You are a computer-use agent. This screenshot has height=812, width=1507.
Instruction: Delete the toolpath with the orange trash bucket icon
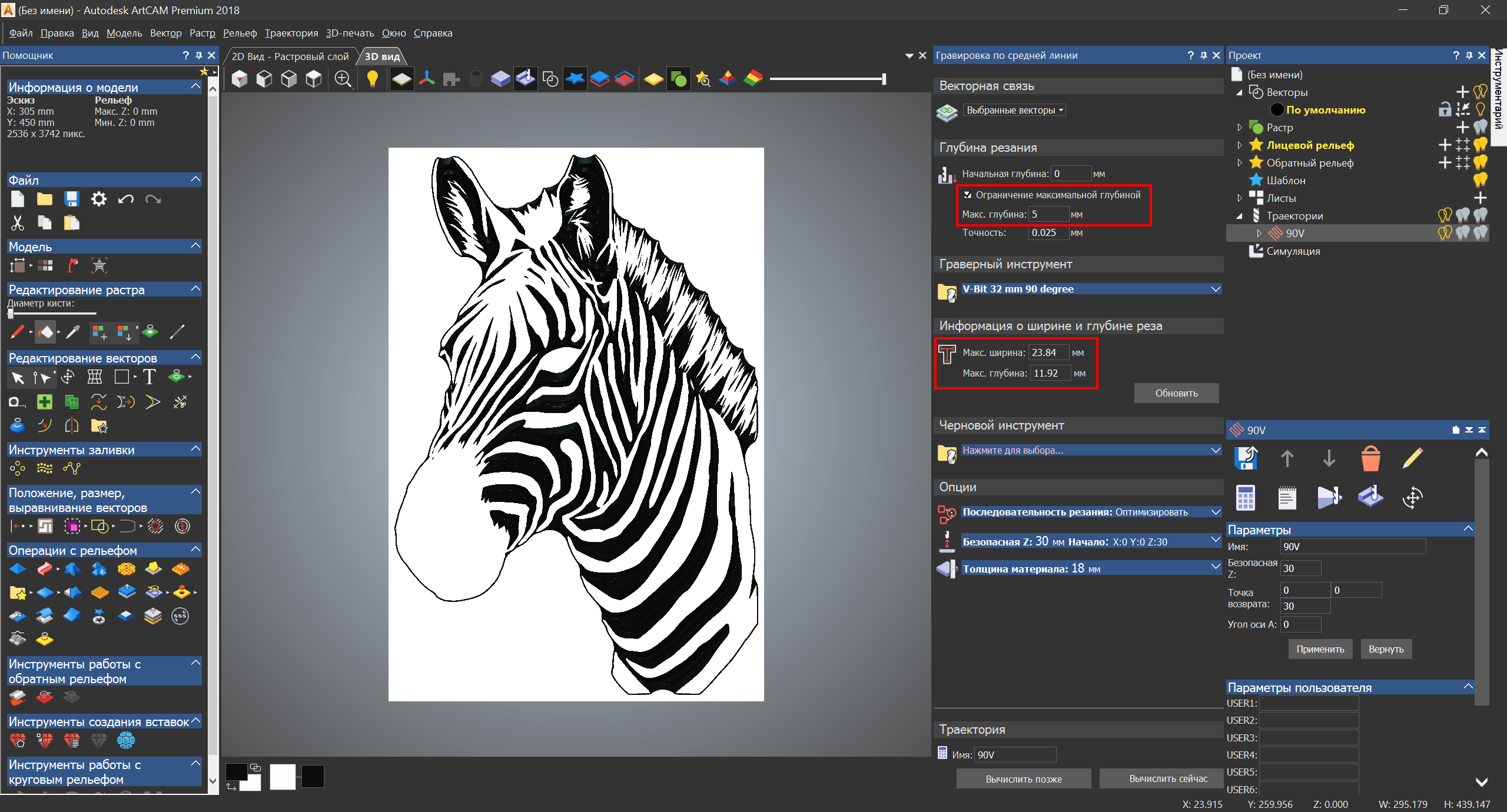pos(1370,458)
